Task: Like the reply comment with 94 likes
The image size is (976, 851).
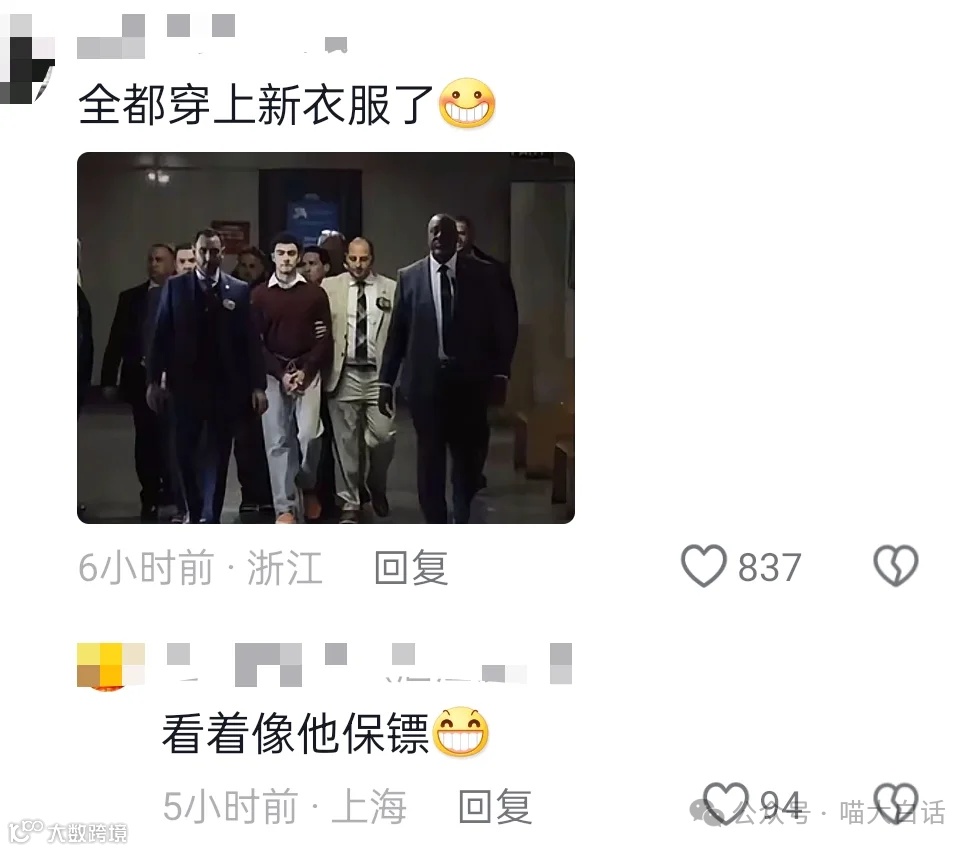Action: pos(726,803)
